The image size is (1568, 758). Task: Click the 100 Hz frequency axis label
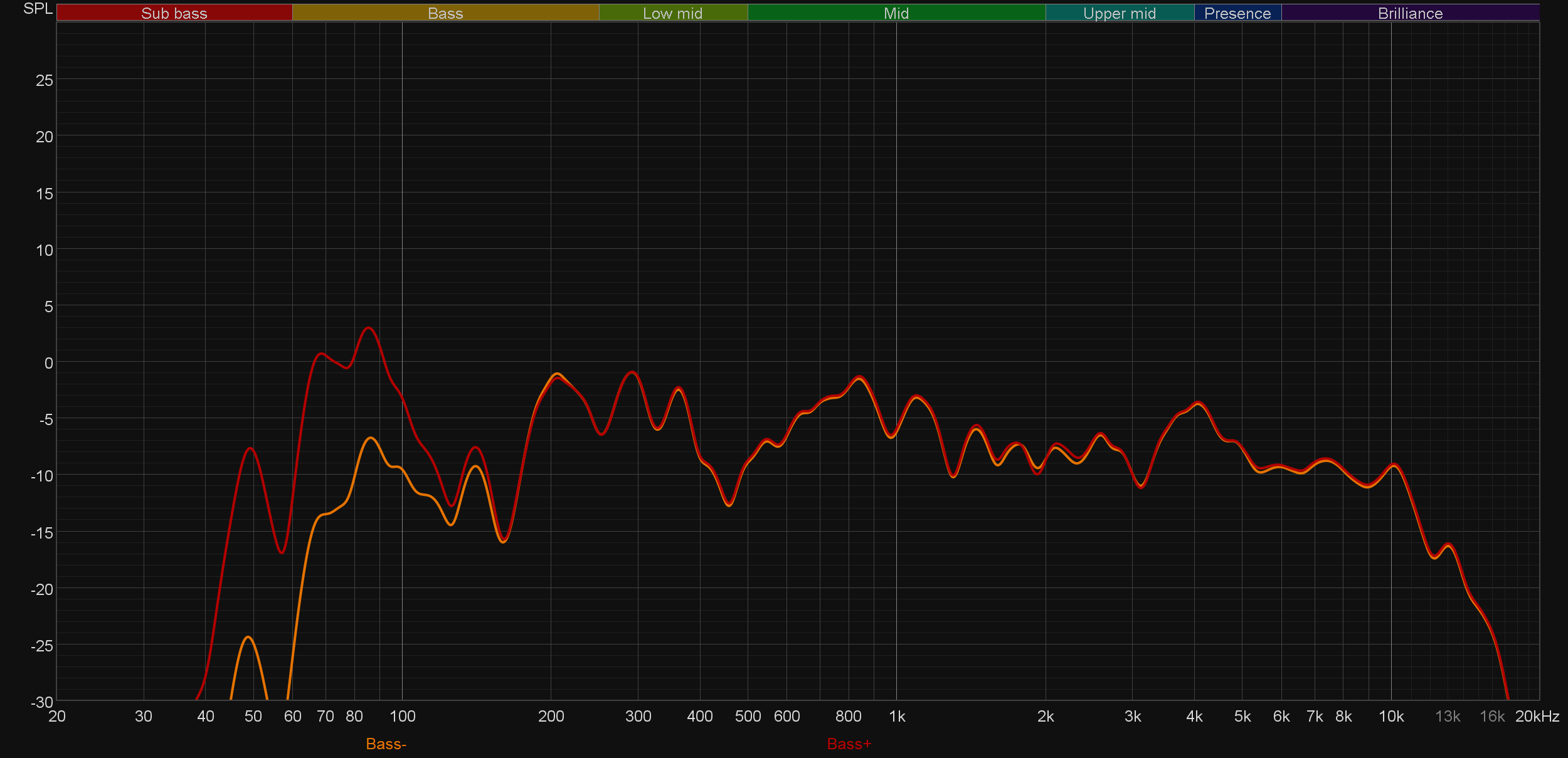(x=402, y=717)
